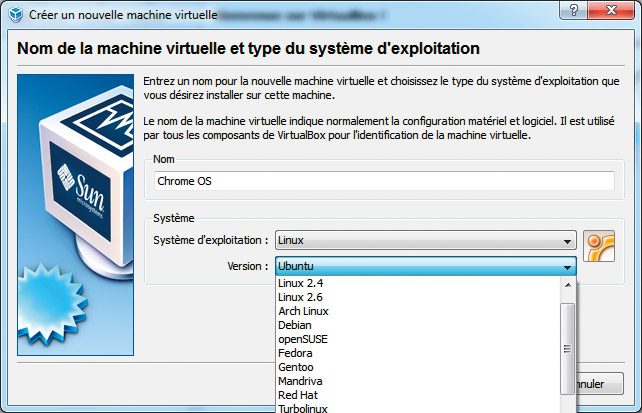This screenshot has height=413, width=642.
Task: Open the help question mark button
Action: coord(574,10)
